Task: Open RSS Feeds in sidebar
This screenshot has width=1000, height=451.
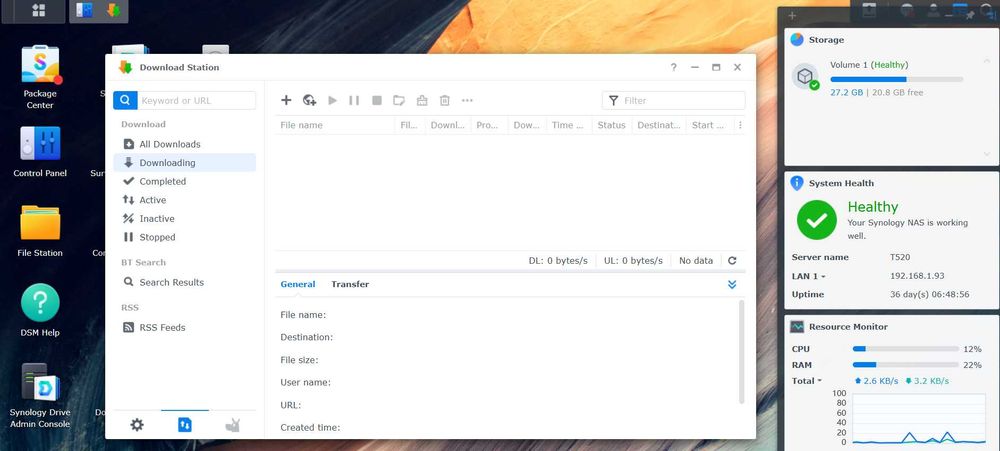Action: (185, 327)
